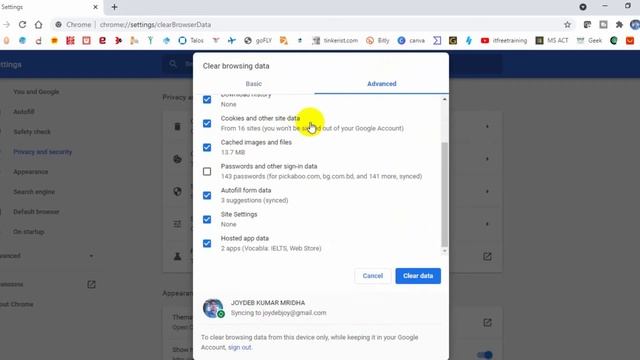Click the dialog scroll up arrow
The height and width of the screenshot is (360, 640).
[444, 99]
